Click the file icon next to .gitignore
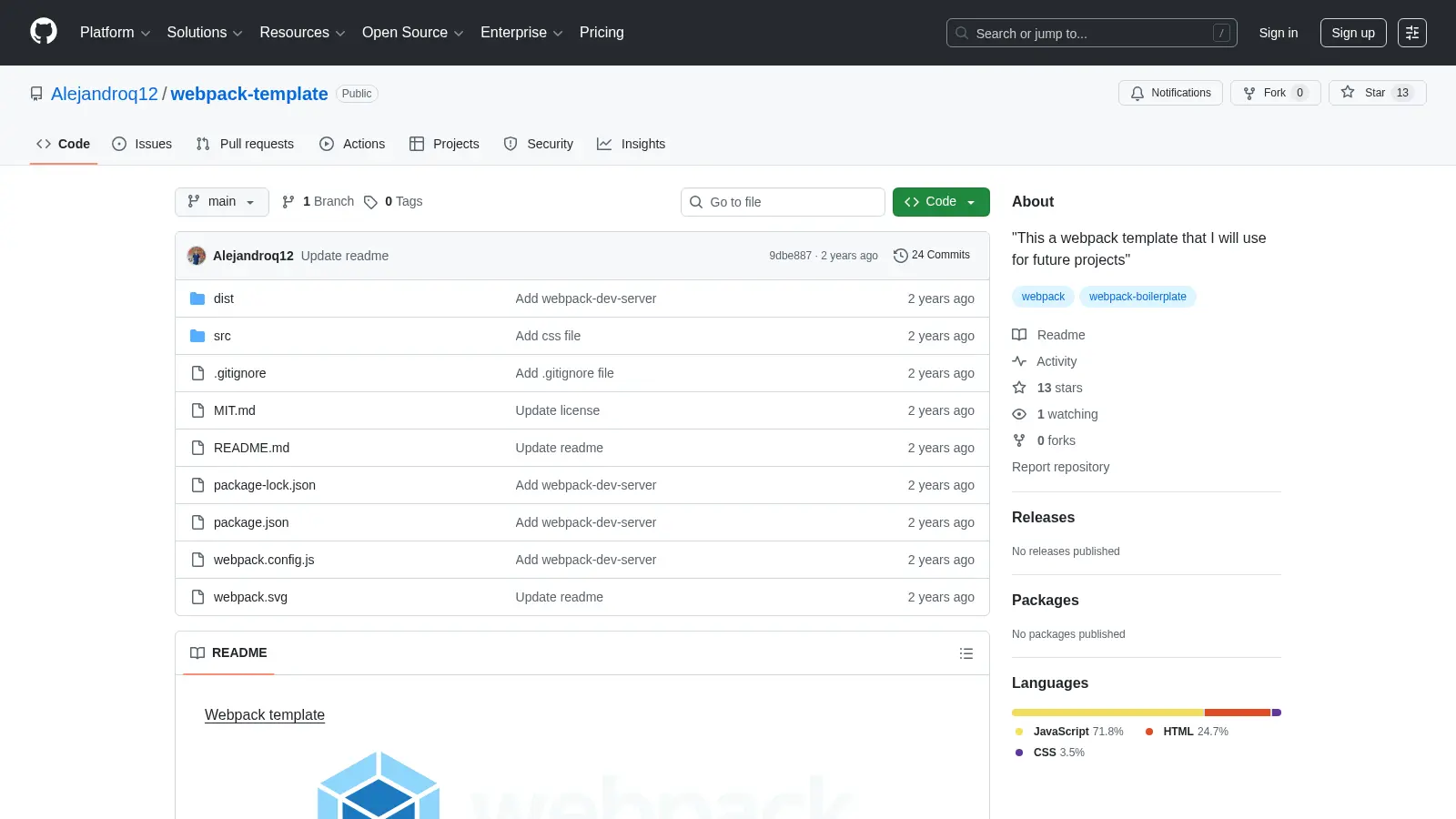 (x=197, y=373)
